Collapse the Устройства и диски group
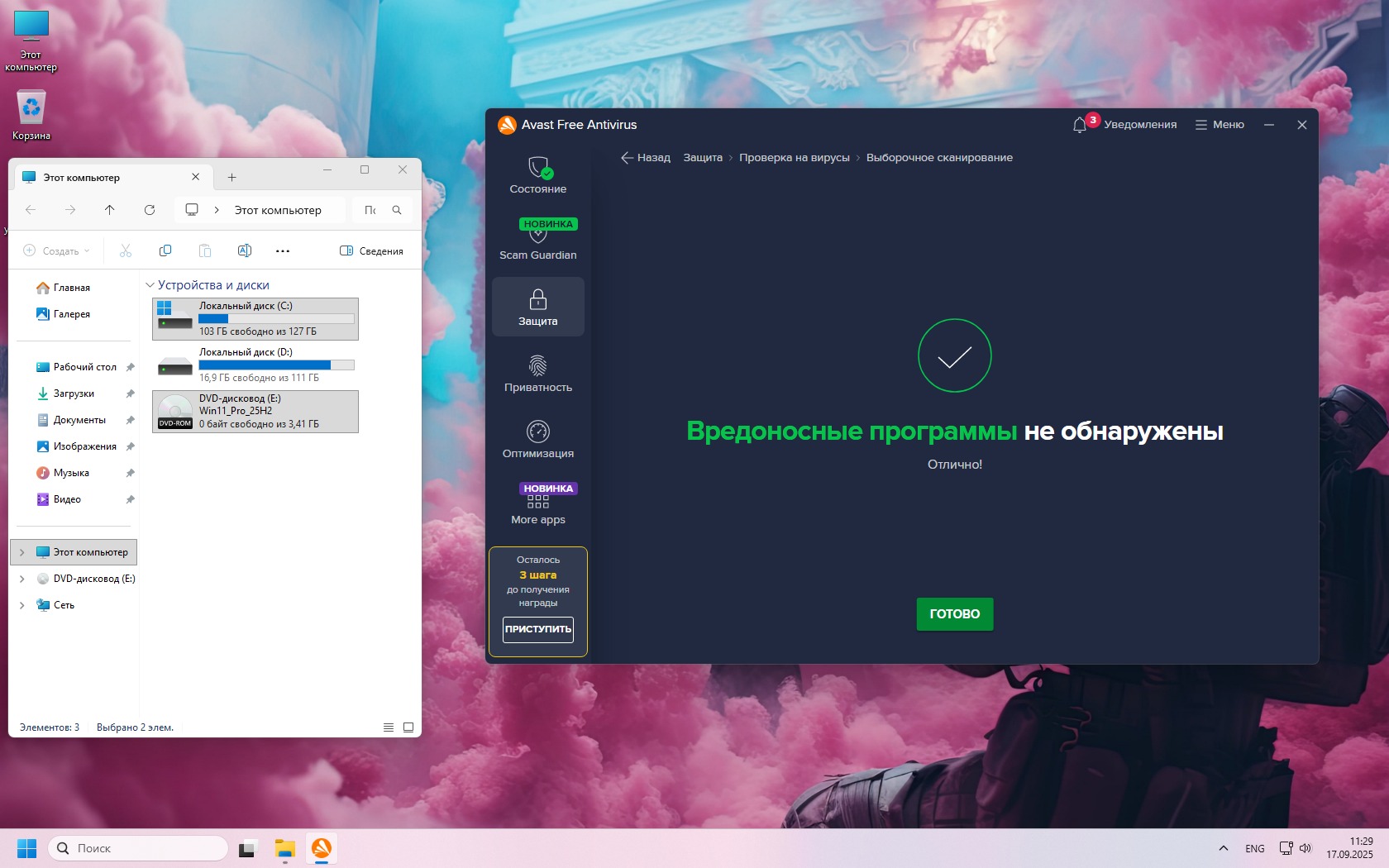This screenshot has height=868, width=1389. (x=150, y=285)
